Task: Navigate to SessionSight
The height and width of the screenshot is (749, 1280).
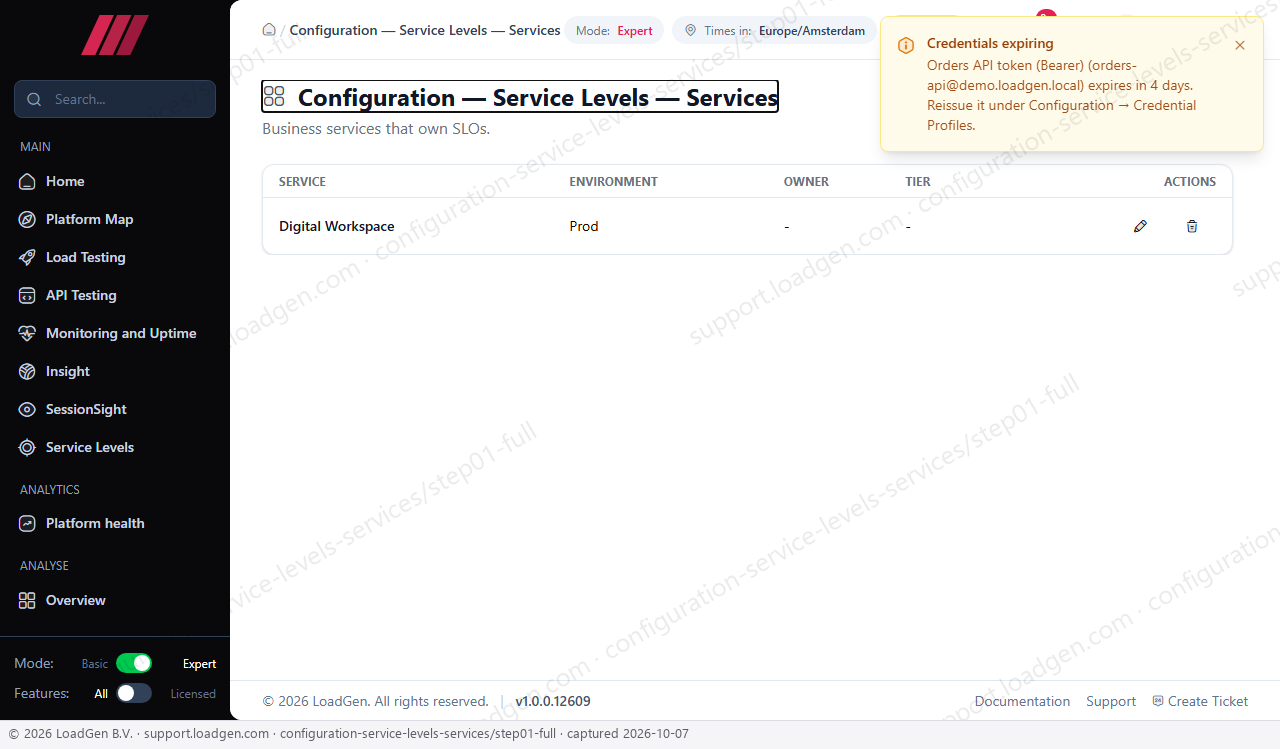Action: 86,409
